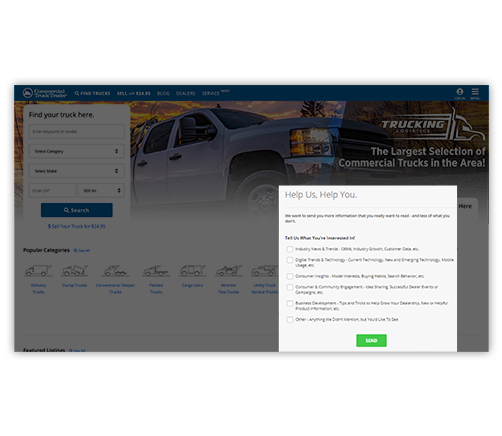The width and height of the screenshot is (502, 436).
Task: Click the Conventional Sleeper Trucks icon
Action: [x=115, y=271]
